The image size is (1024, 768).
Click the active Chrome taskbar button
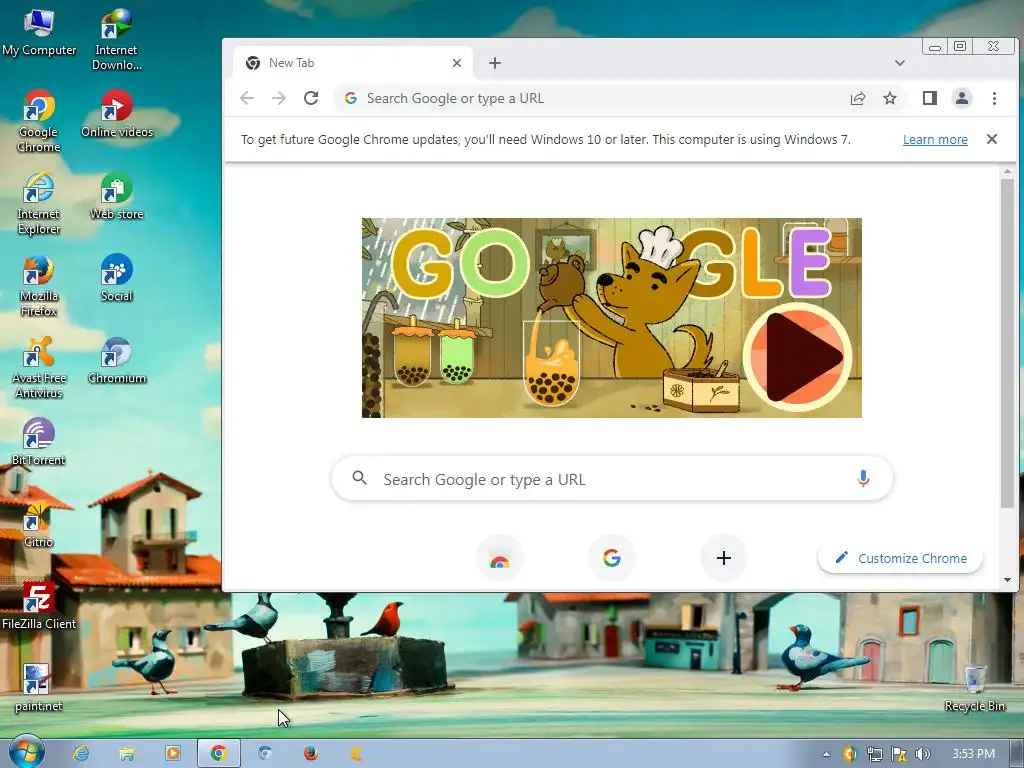(x=219, y=753)
